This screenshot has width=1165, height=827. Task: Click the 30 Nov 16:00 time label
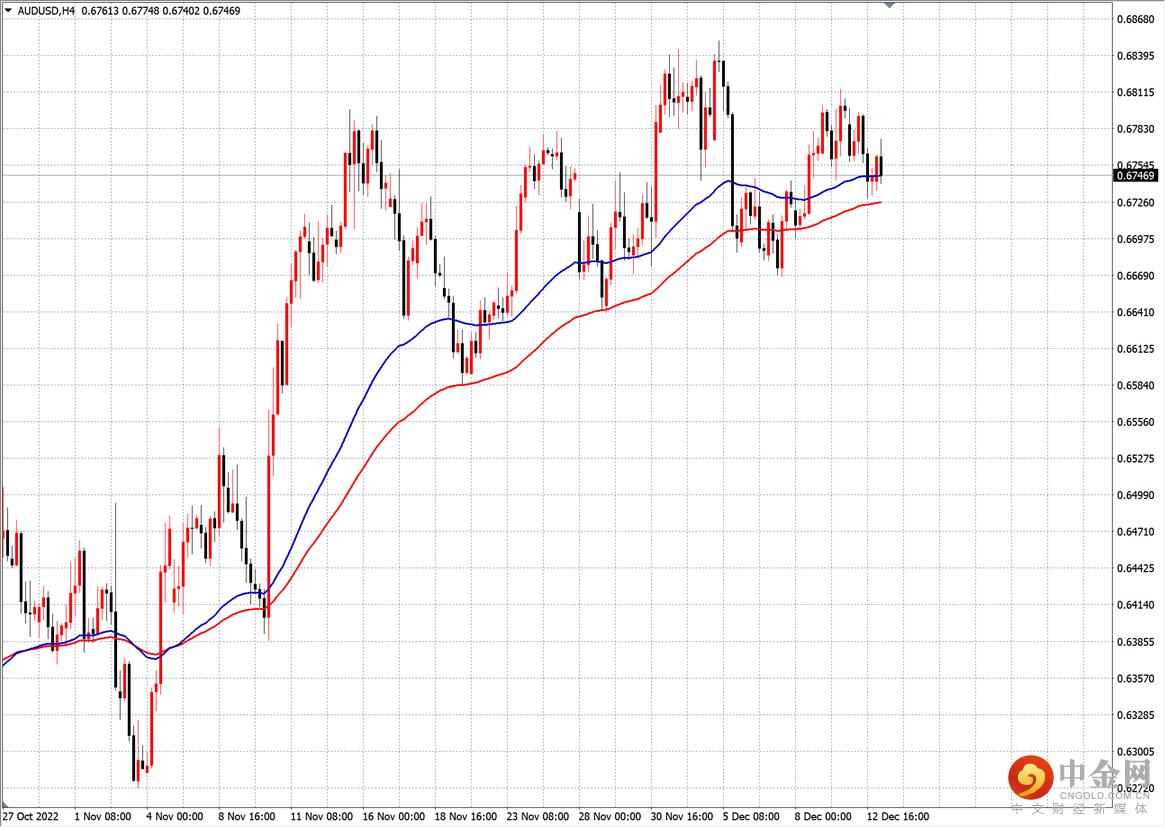(680, 816)
